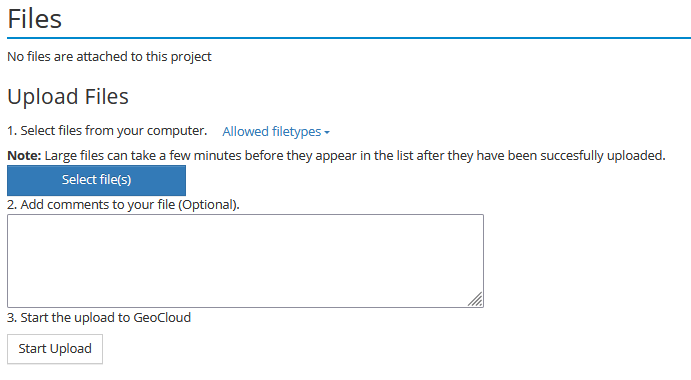The height and width of the screenshot is (380, 691).
Task: Click the blue divider under Files heading
Action: click(349, 38)
